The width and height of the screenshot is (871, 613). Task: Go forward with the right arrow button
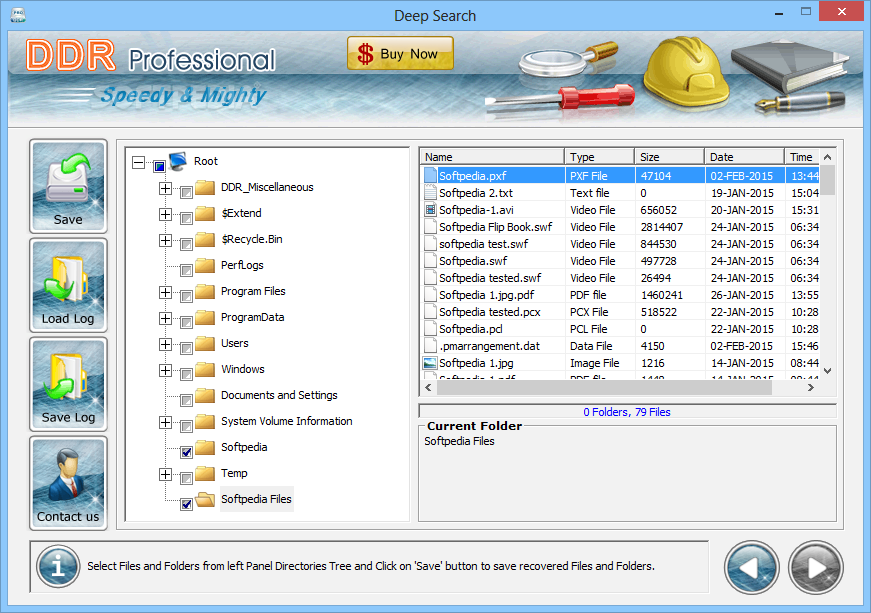[x=815, y=568]
